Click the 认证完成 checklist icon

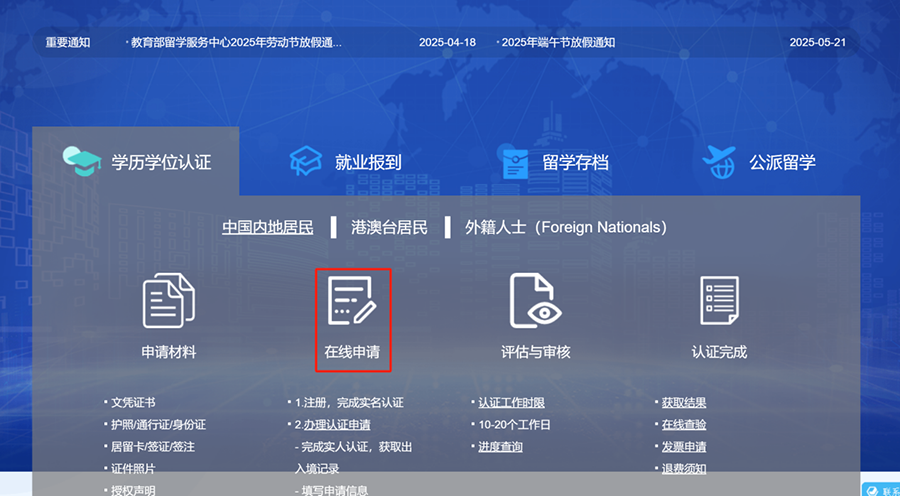coord(719,301)
